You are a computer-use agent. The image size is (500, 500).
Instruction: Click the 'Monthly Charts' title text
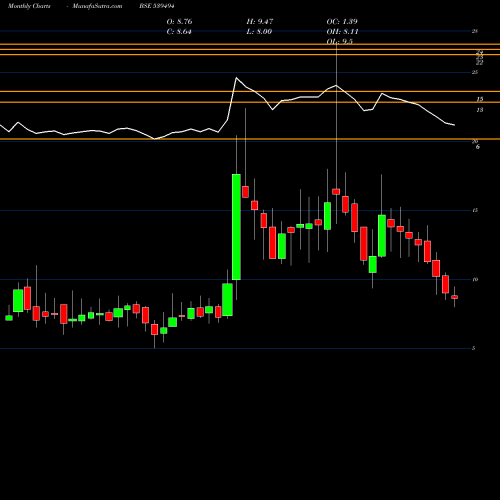coord(29,6)
